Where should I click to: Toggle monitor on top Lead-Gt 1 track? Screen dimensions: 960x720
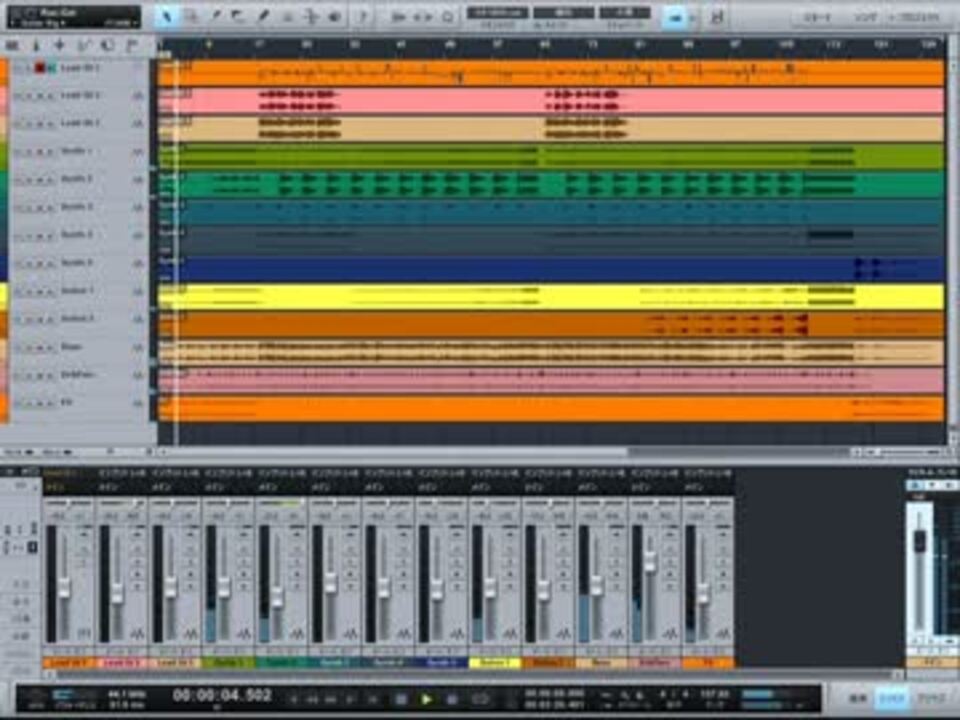coord(51,68)
